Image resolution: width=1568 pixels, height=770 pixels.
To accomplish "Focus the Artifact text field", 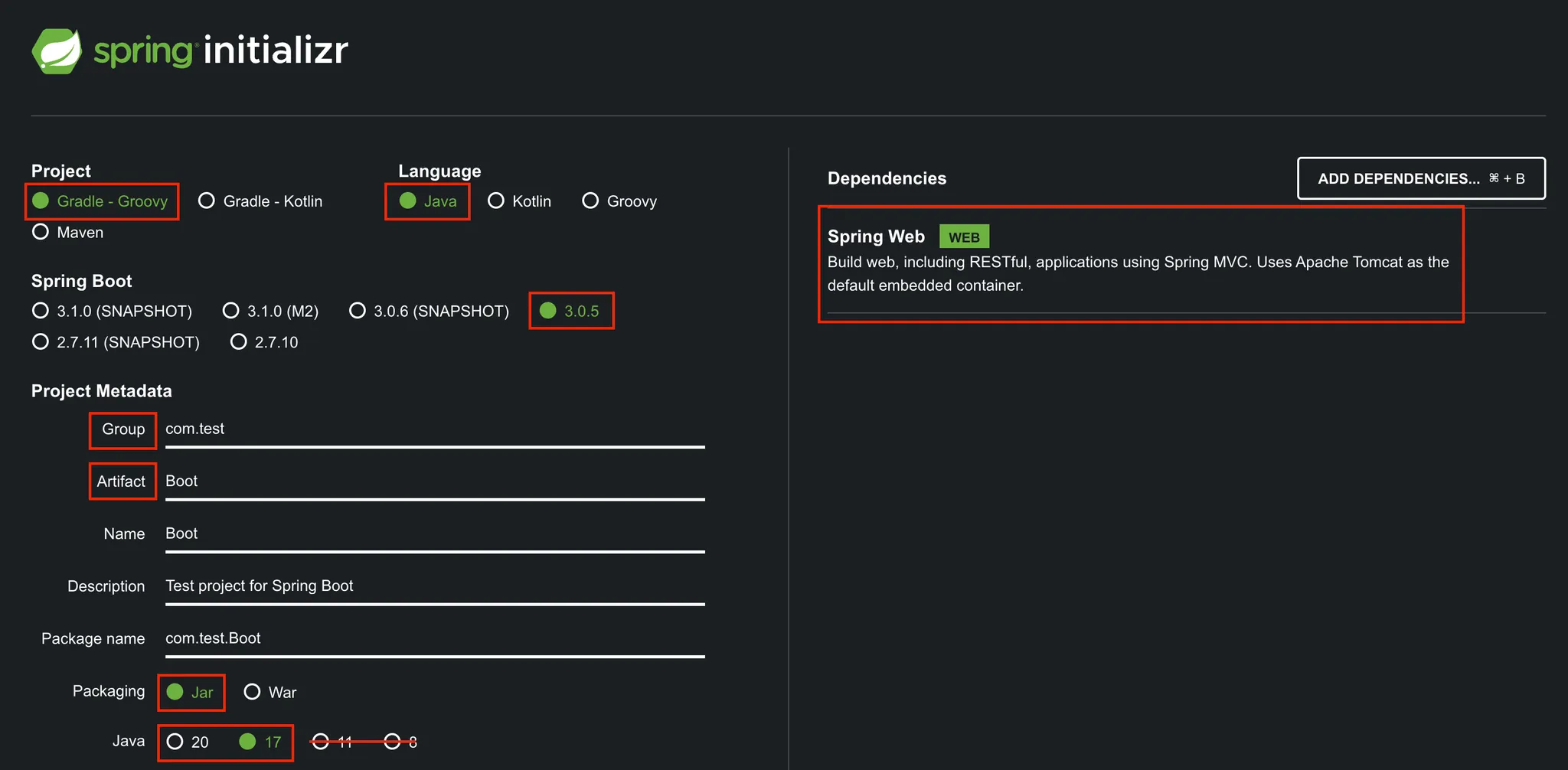I will pyautogui.click(x=435, y=481).
